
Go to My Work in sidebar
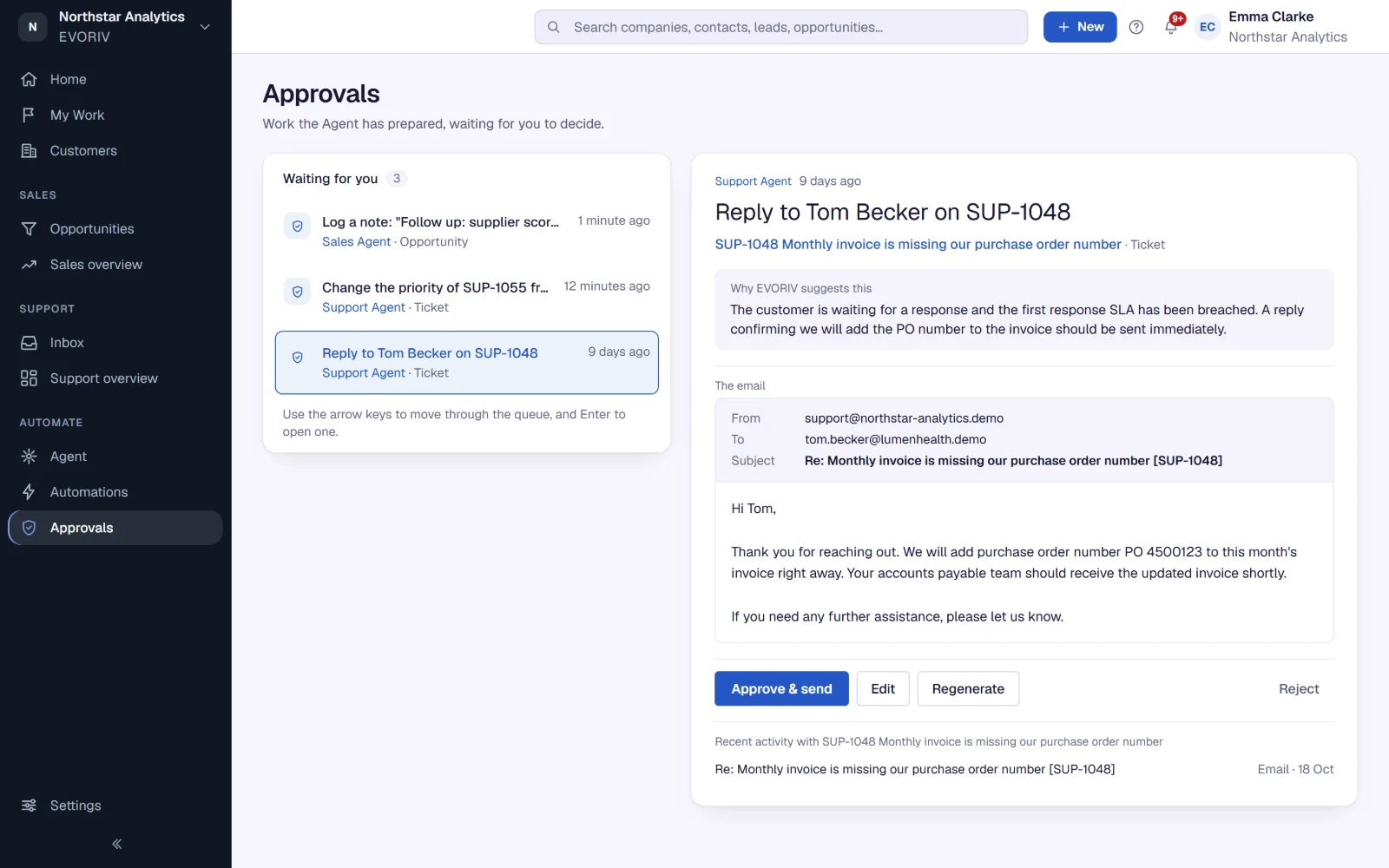pyautogui.click(x=115, y=115)
